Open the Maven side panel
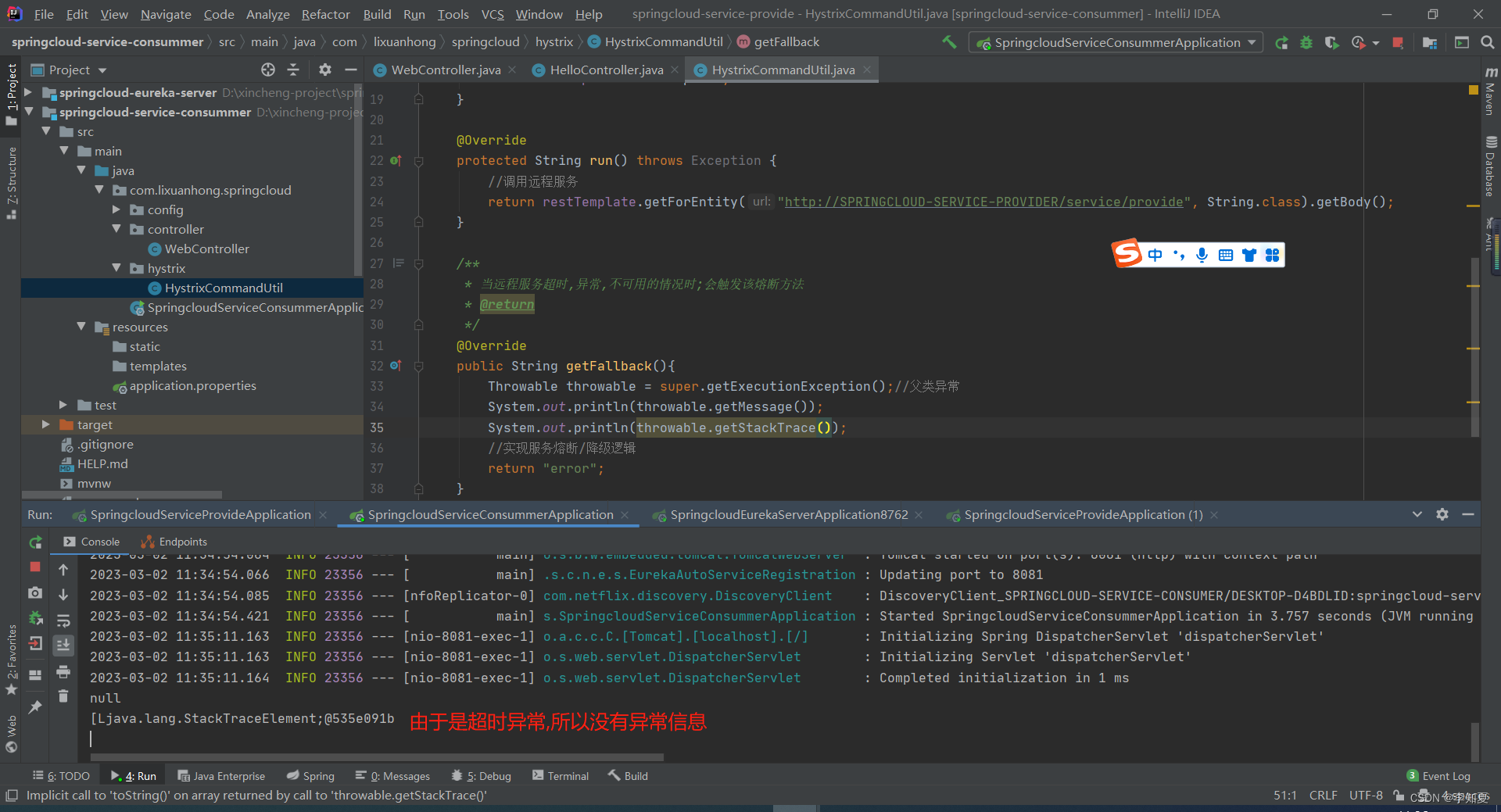 pos(1490,91)
